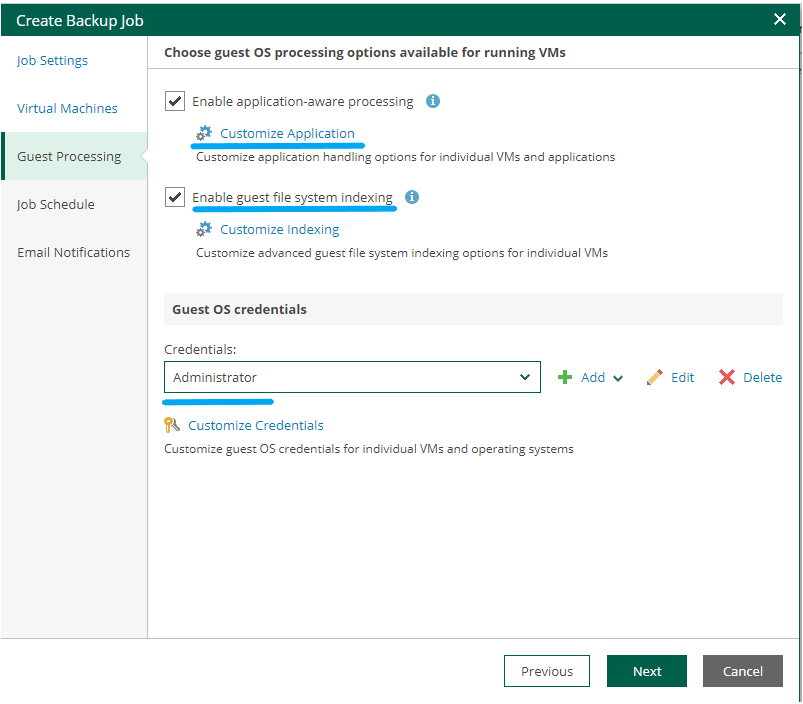Click the Next button
Screen dimensions: 803x704
coord(647,671)
